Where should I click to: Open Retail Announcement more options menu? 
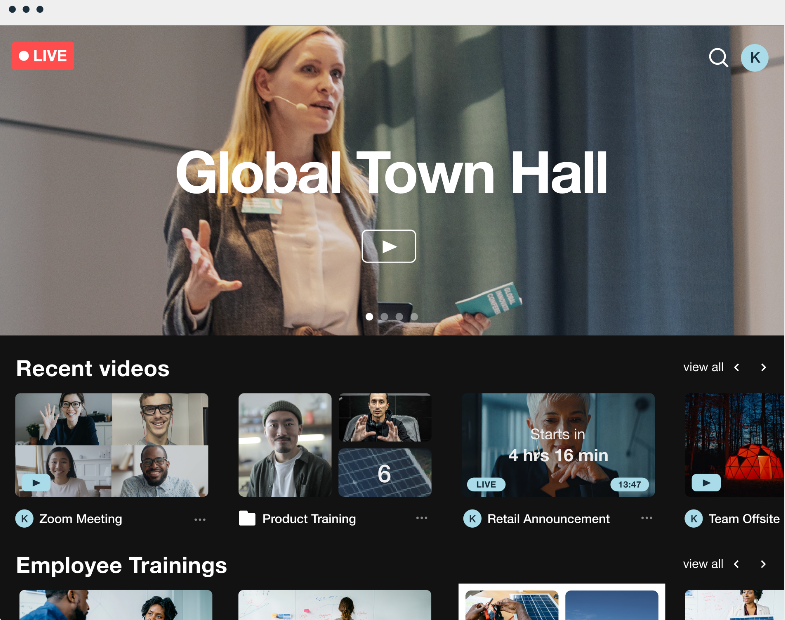point(646,518)
